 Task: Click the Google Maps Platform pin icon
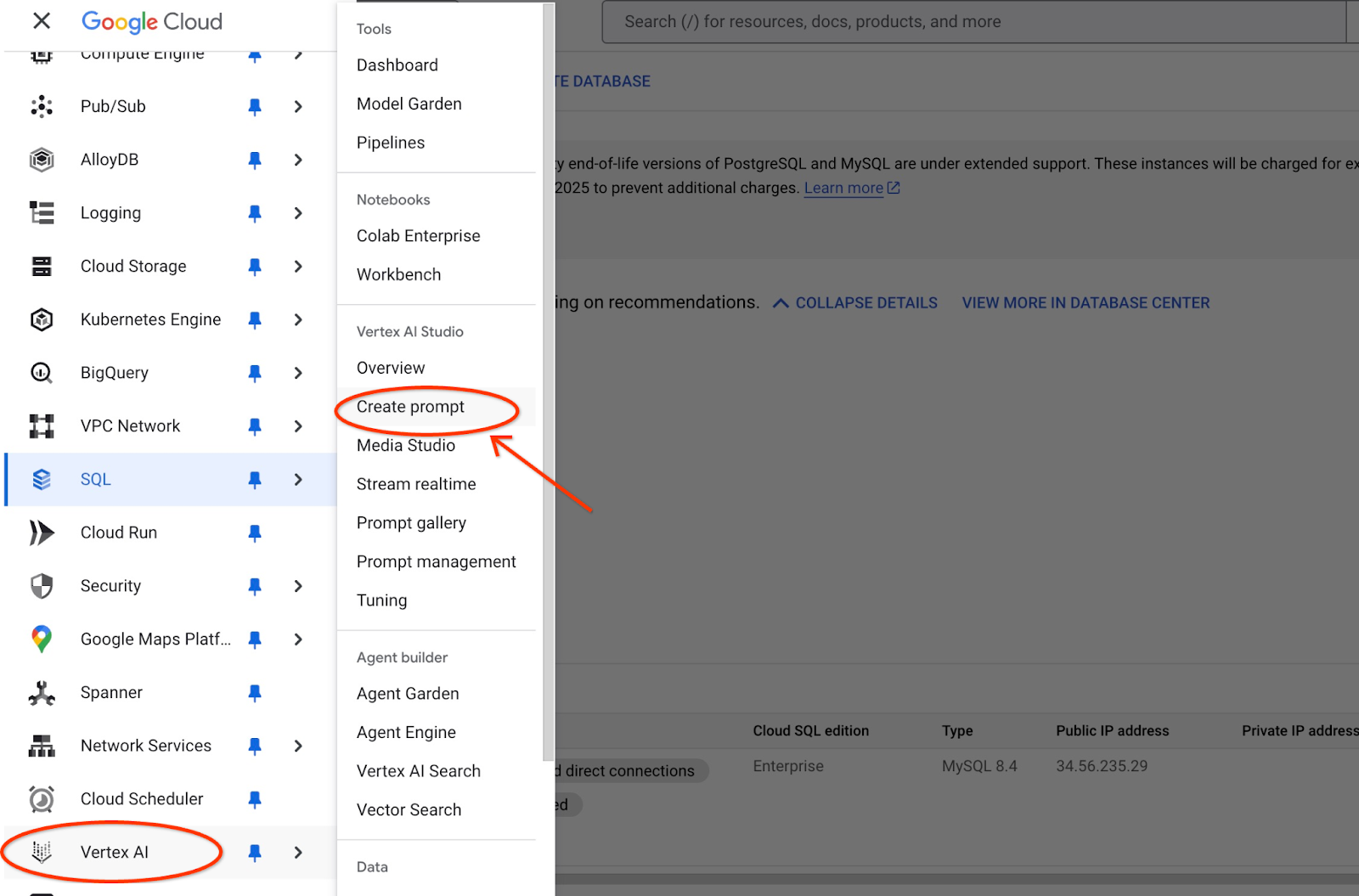coord(42,640)
